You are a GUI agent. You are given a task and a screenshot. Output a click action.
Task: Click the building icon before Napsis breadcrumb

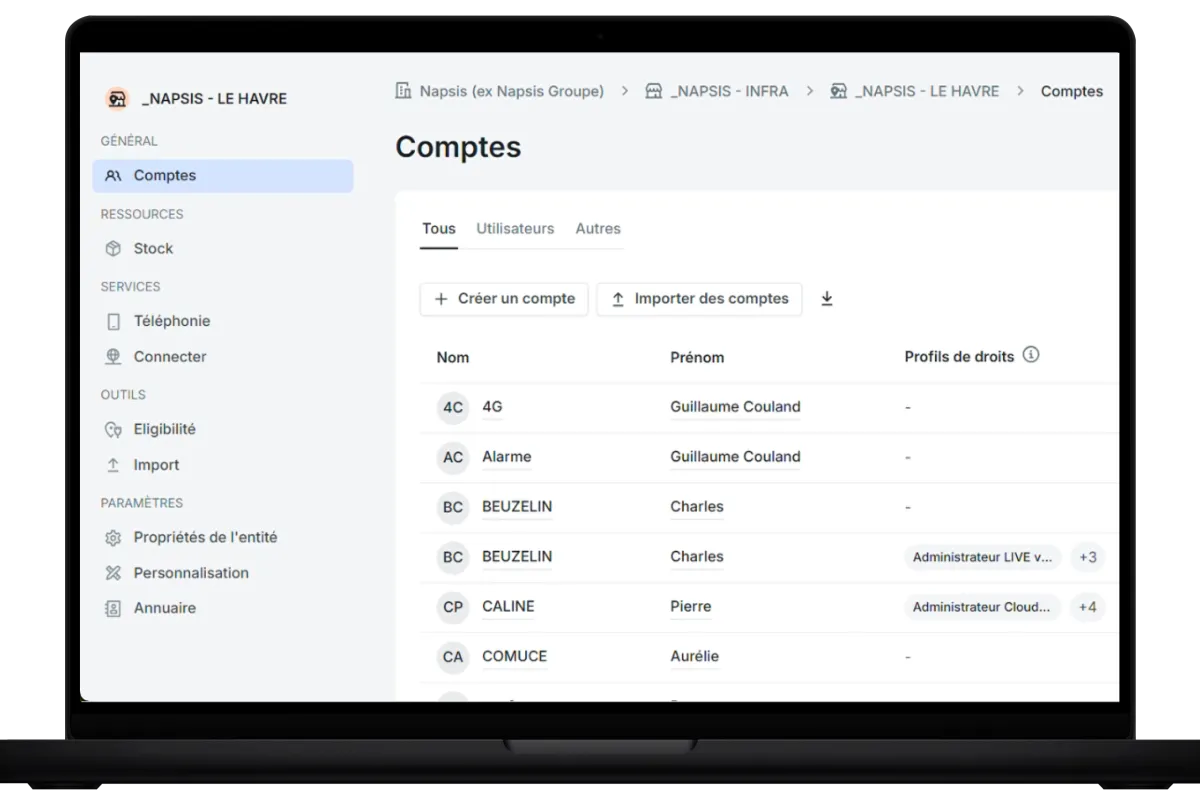404,91
